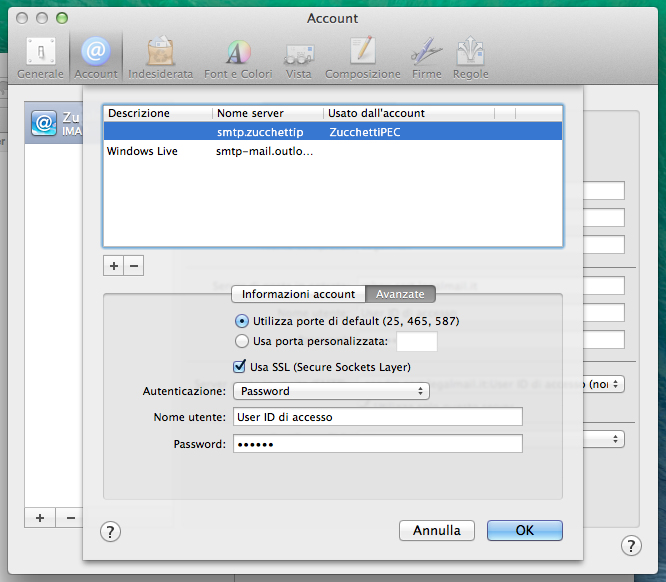This screenshot has height=582, width=666.
Task: Click the Nome utente input field
Action: [378, 417]
